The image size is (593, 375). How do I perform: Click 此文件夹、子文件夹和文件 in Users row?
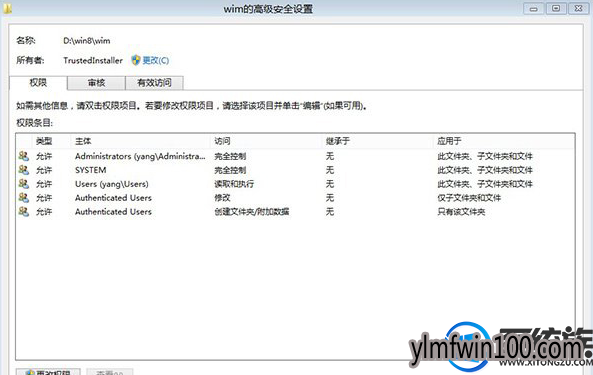[485, 184]
